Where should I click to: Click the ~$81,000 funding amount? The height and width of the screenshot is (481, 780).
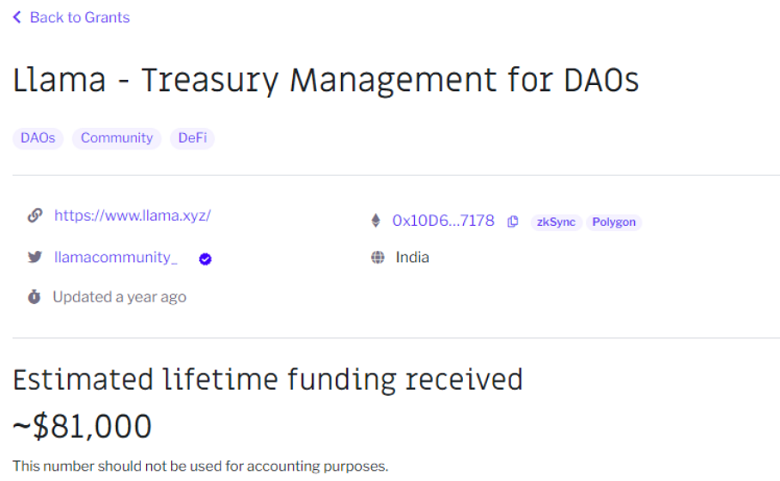point(82,427)
